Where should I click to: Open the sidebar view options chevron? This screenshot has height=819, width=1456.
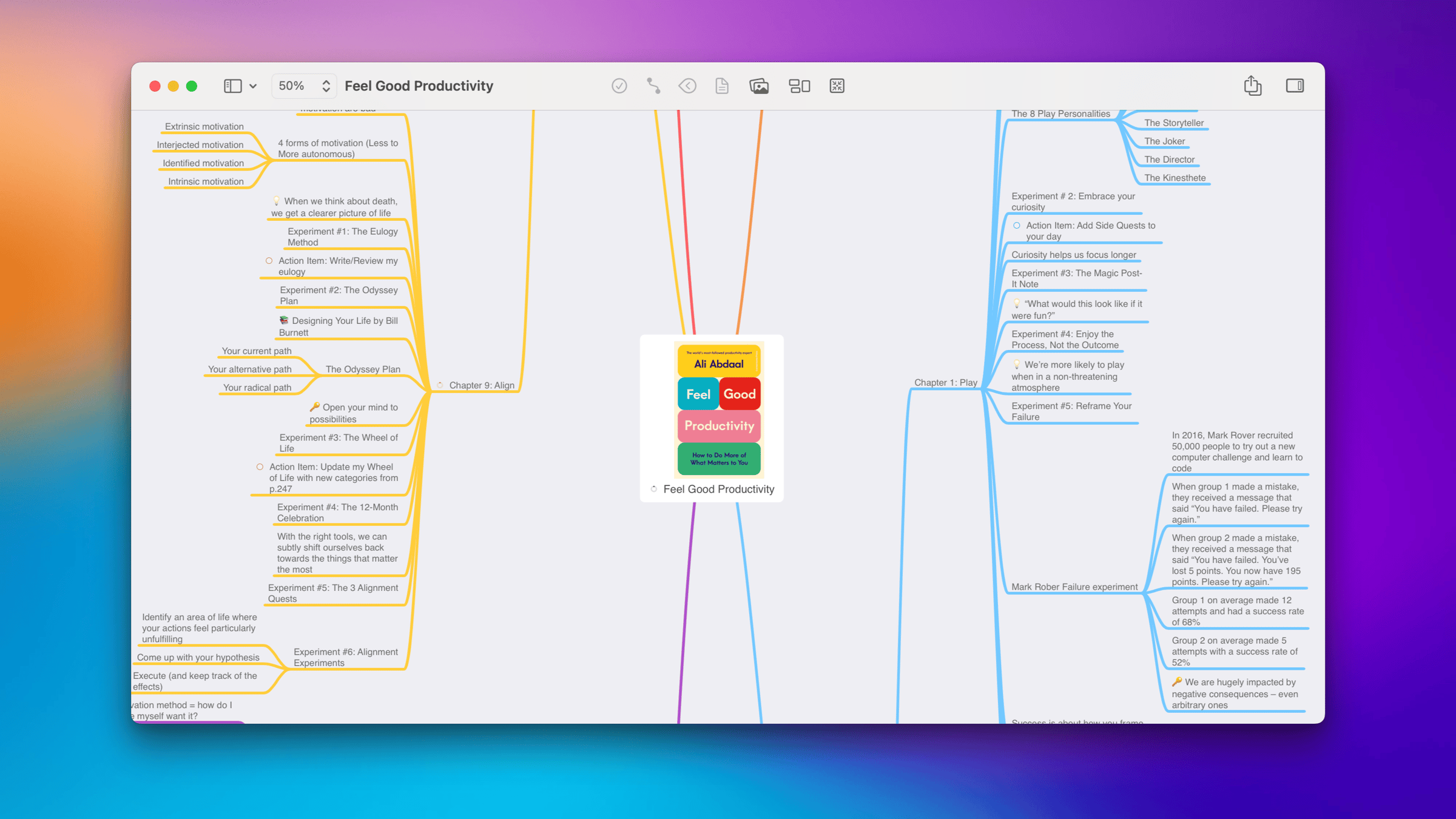[x=253, y=86]
